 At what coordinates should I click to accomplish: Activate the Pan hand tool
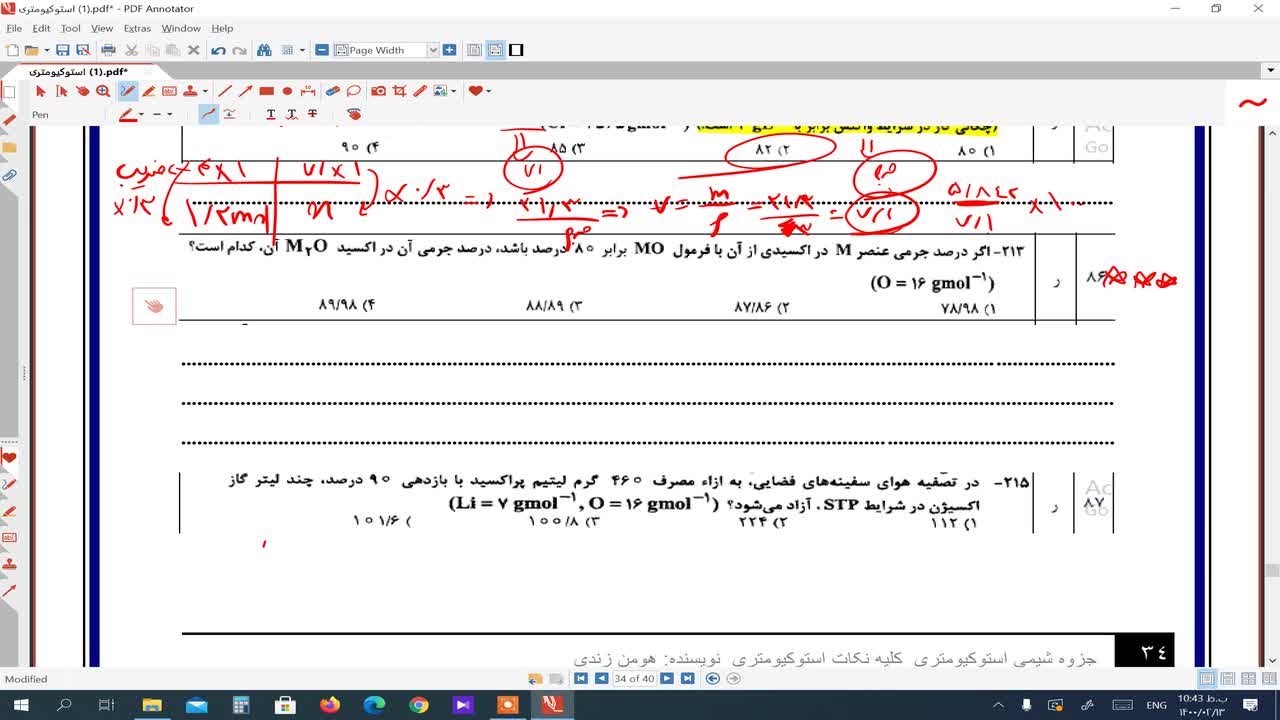(83, 91)
